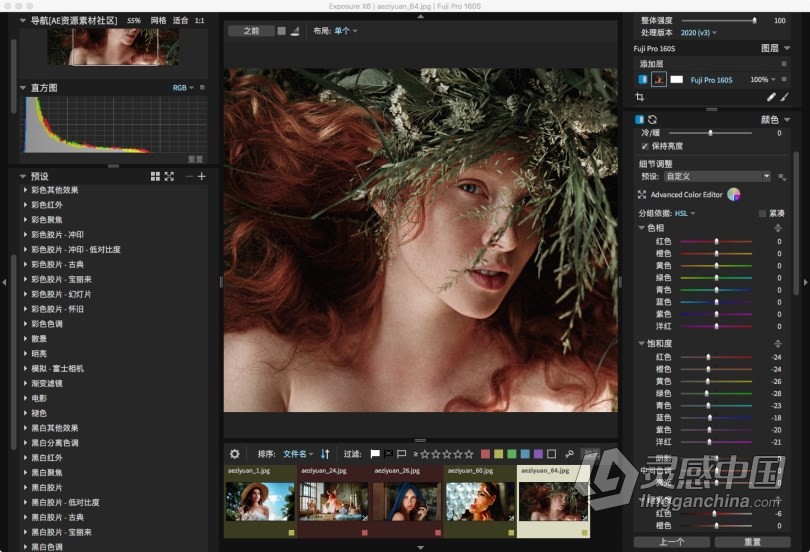810x552 pixels.
Task: Select the brush tool icon
Action: pos(784,97)
